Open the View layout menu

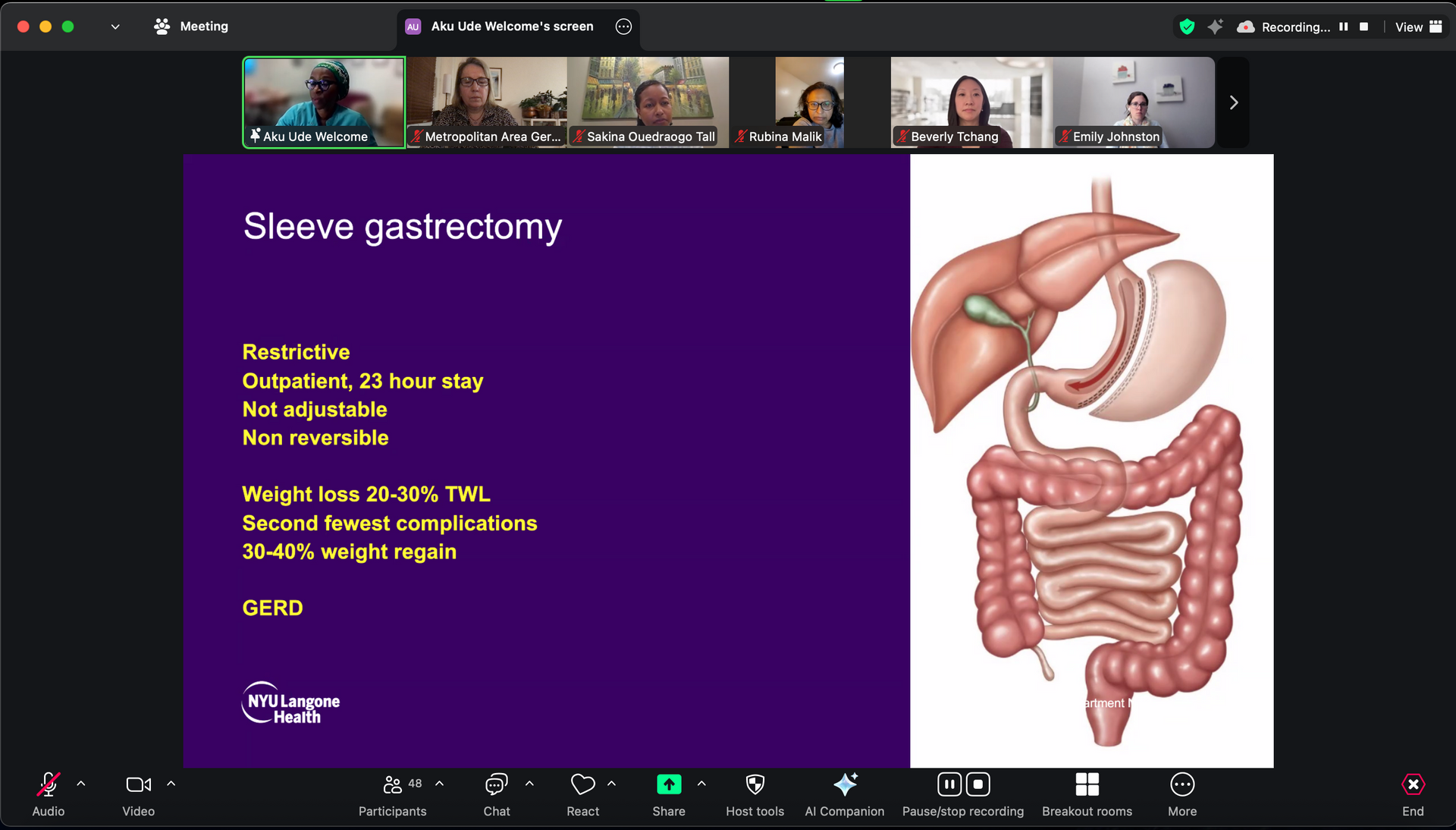[x=1418, y=27]
